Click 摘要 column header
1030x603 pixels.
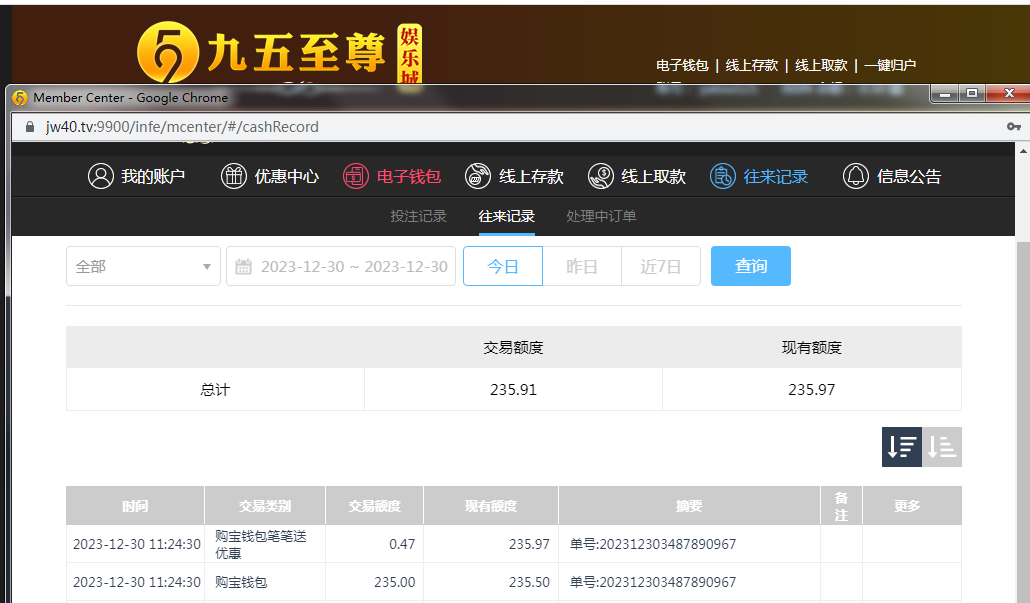click(x=689, y=506)
